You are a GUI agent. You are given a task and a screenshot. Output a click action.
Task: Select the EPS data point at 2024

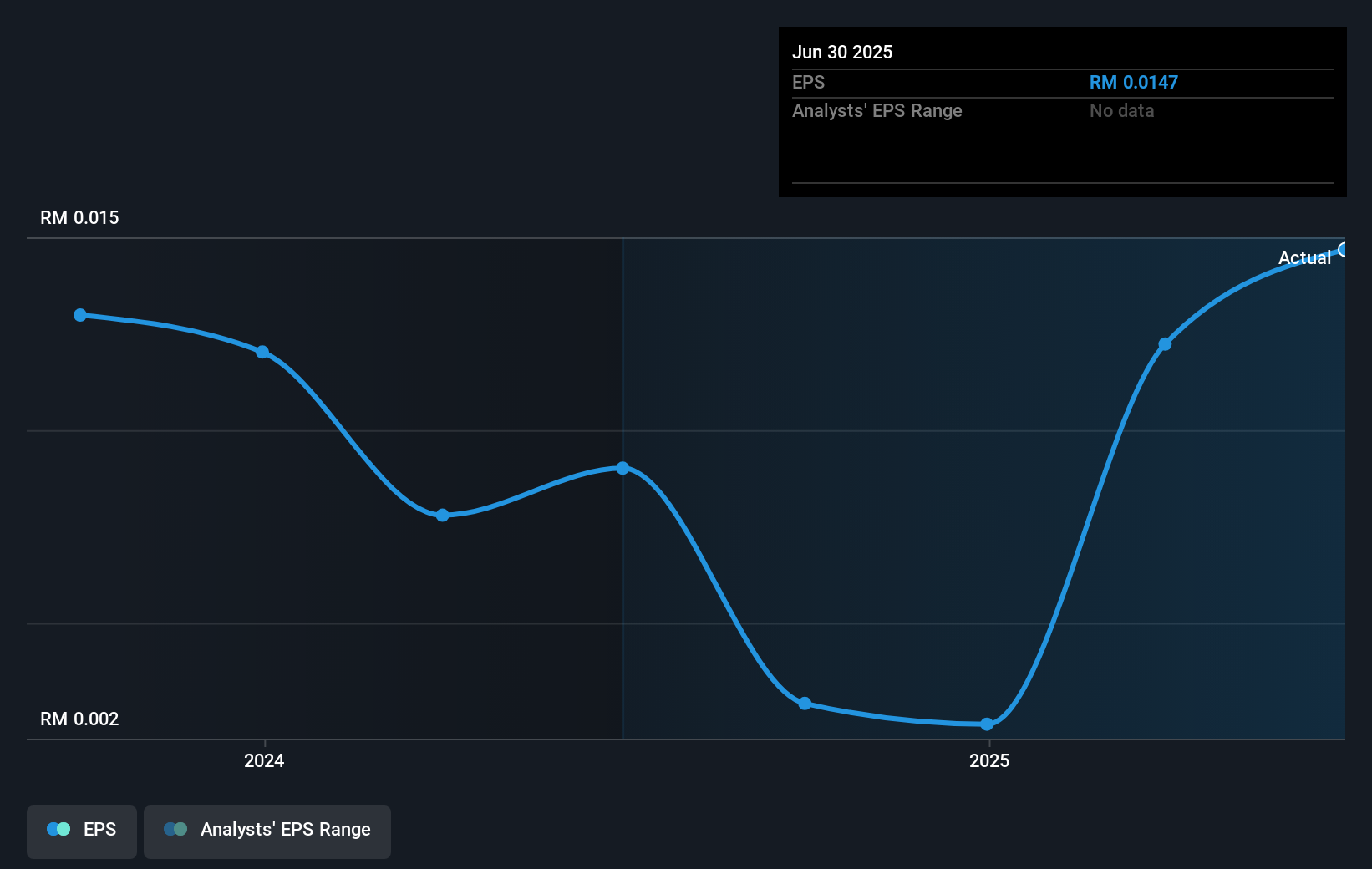262,352
